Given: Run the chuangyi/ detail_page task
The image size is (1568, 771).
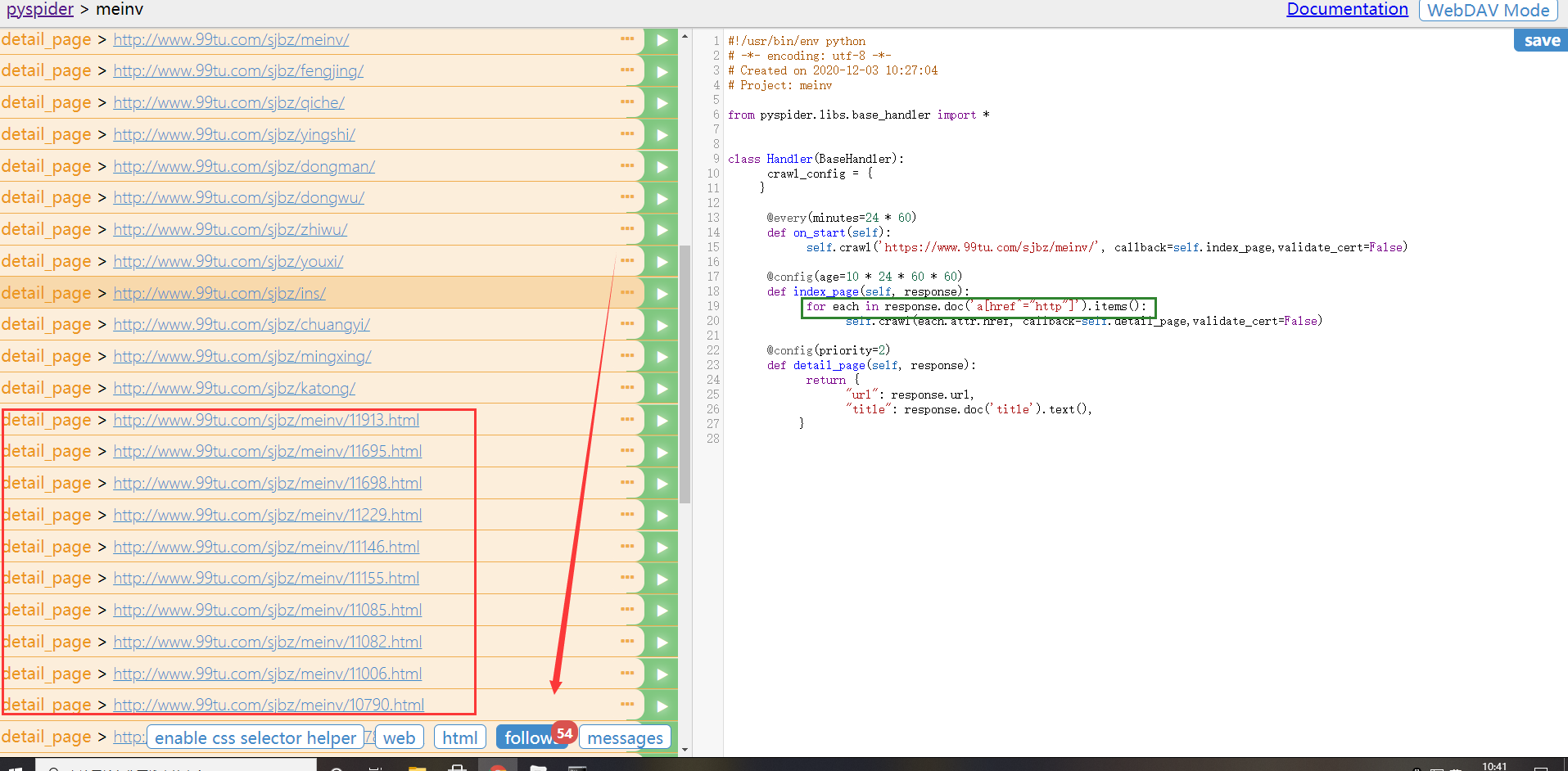Looking at the screenshot, I should tap(662, 326).
